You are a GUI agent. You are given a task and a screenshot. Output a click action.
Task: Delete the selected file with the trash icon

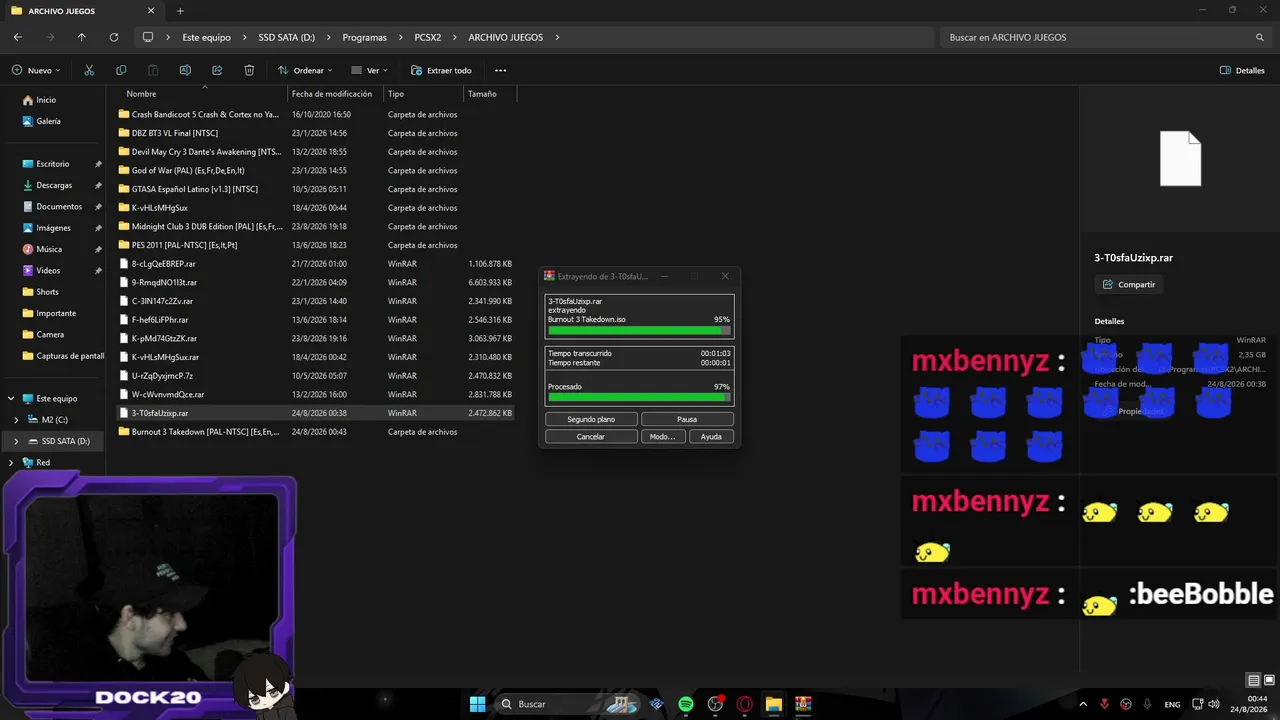tap(249, 70)
